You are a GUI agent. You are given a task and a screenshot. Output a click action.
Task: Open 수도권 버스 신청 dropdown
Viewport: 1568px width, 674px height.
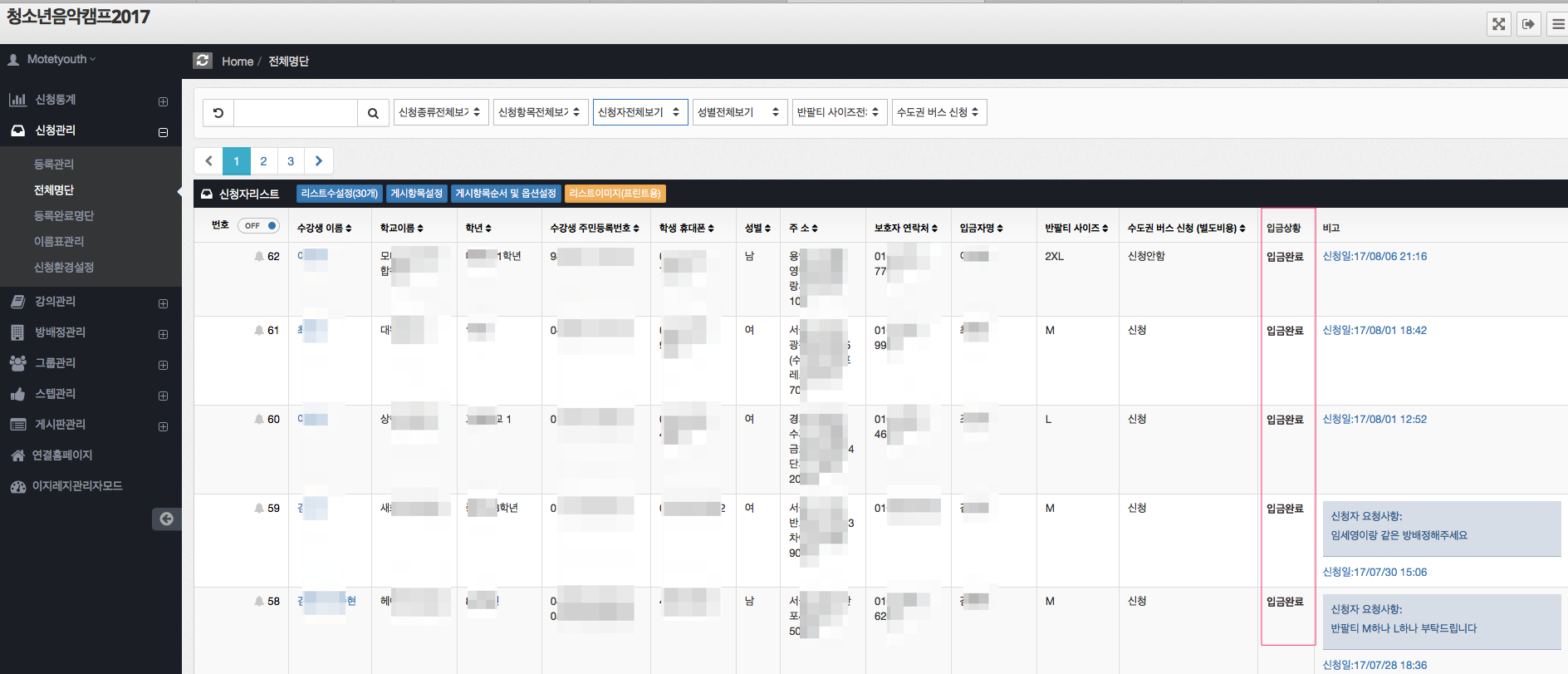(938, 112)
